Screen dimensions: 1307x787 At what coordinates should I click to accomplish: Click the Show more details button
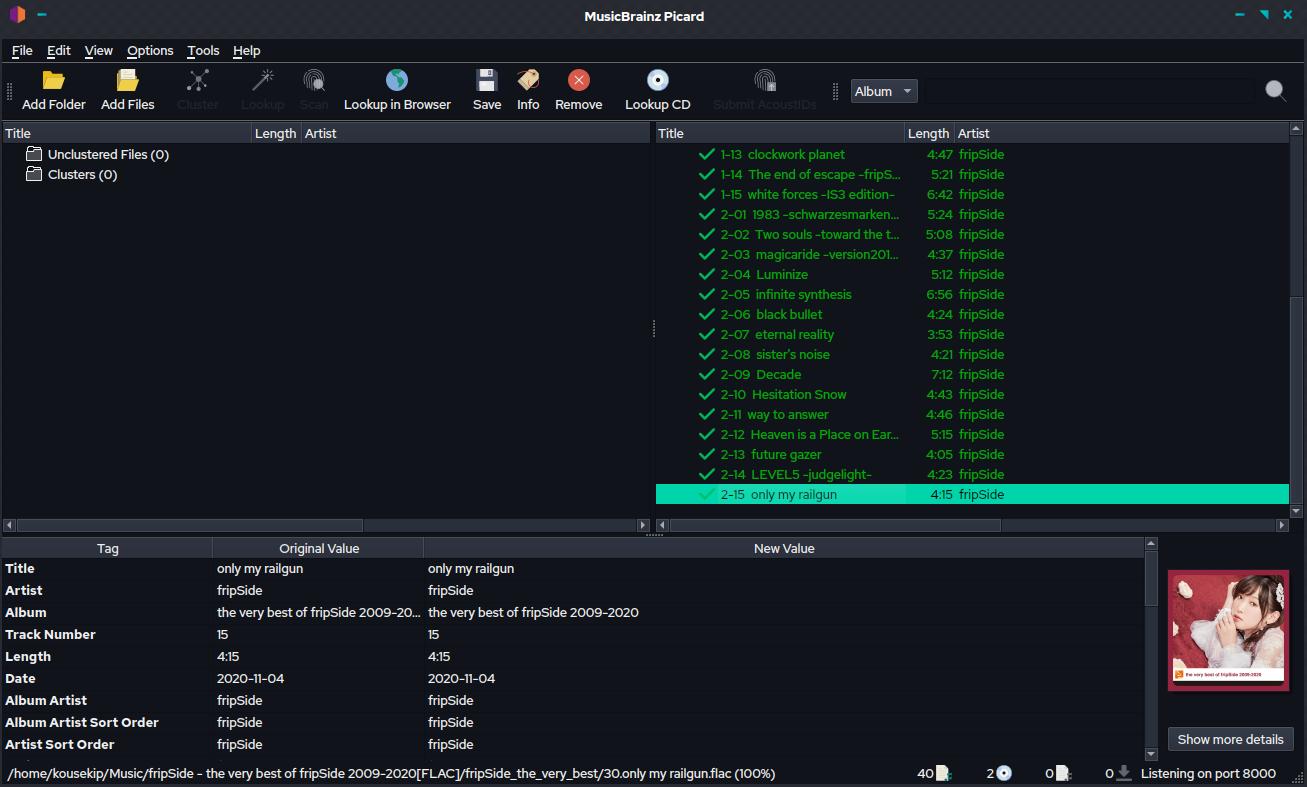(1230, 740)
